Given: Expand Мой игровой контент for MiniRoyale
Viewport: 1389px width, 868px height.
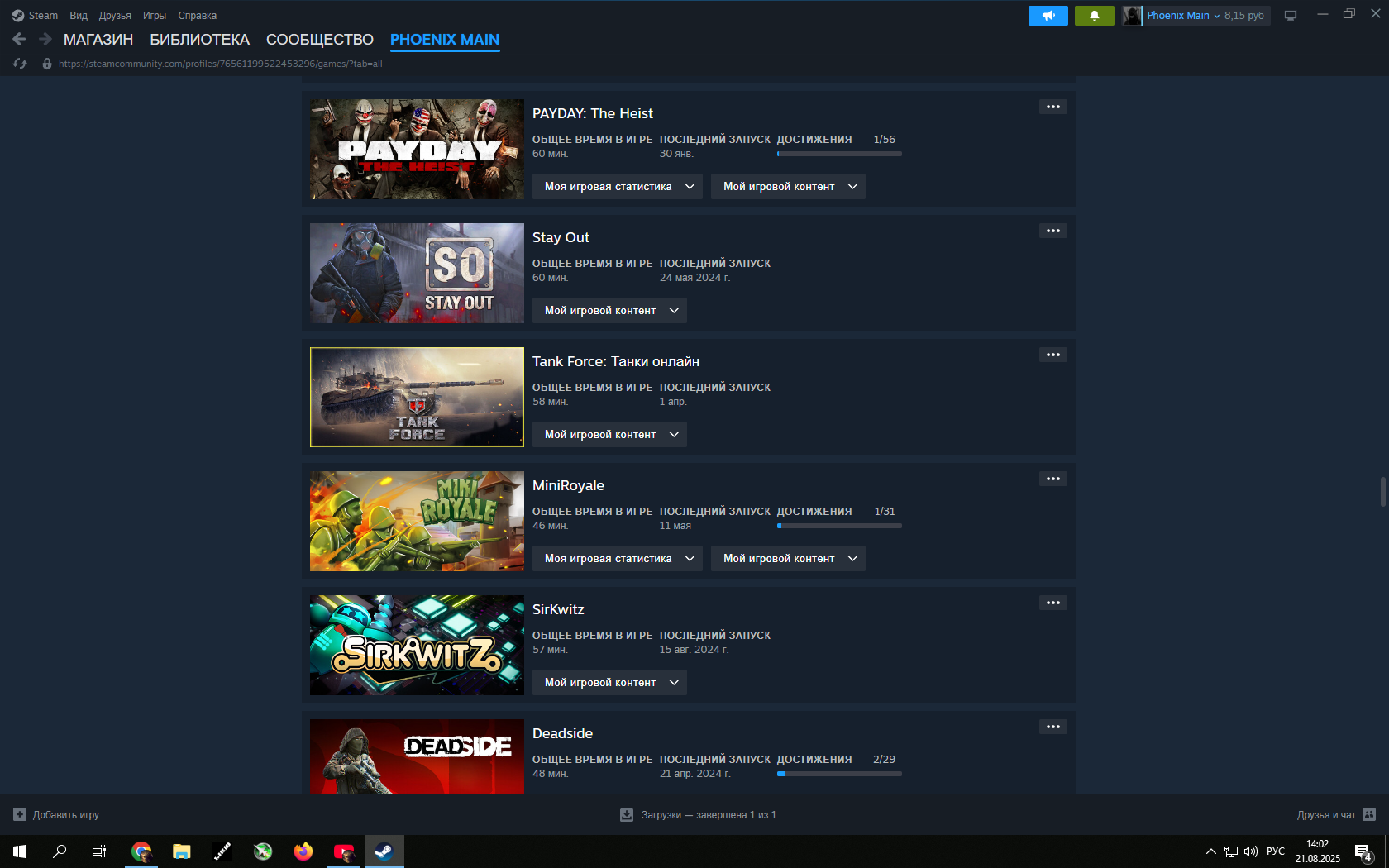Looking at the screenshot, I should (x=788, y=559).
